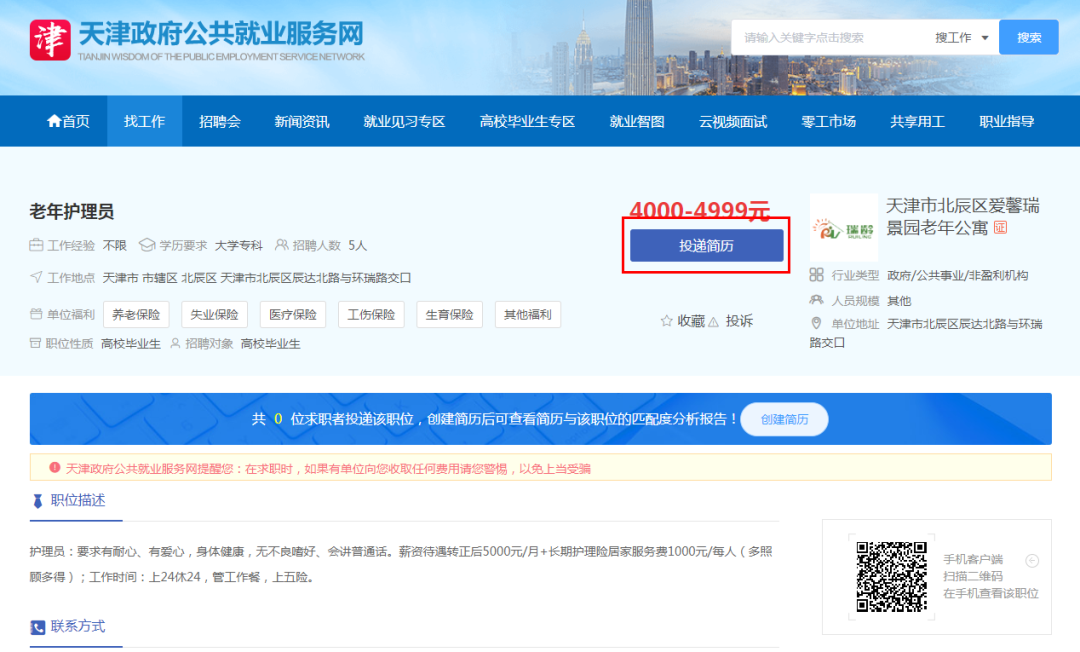Open the 就业见习专区 menu item
Image resolution: width=1080 pixels, height=652 pixels.
pyautogui.click(x=404, y=121)
